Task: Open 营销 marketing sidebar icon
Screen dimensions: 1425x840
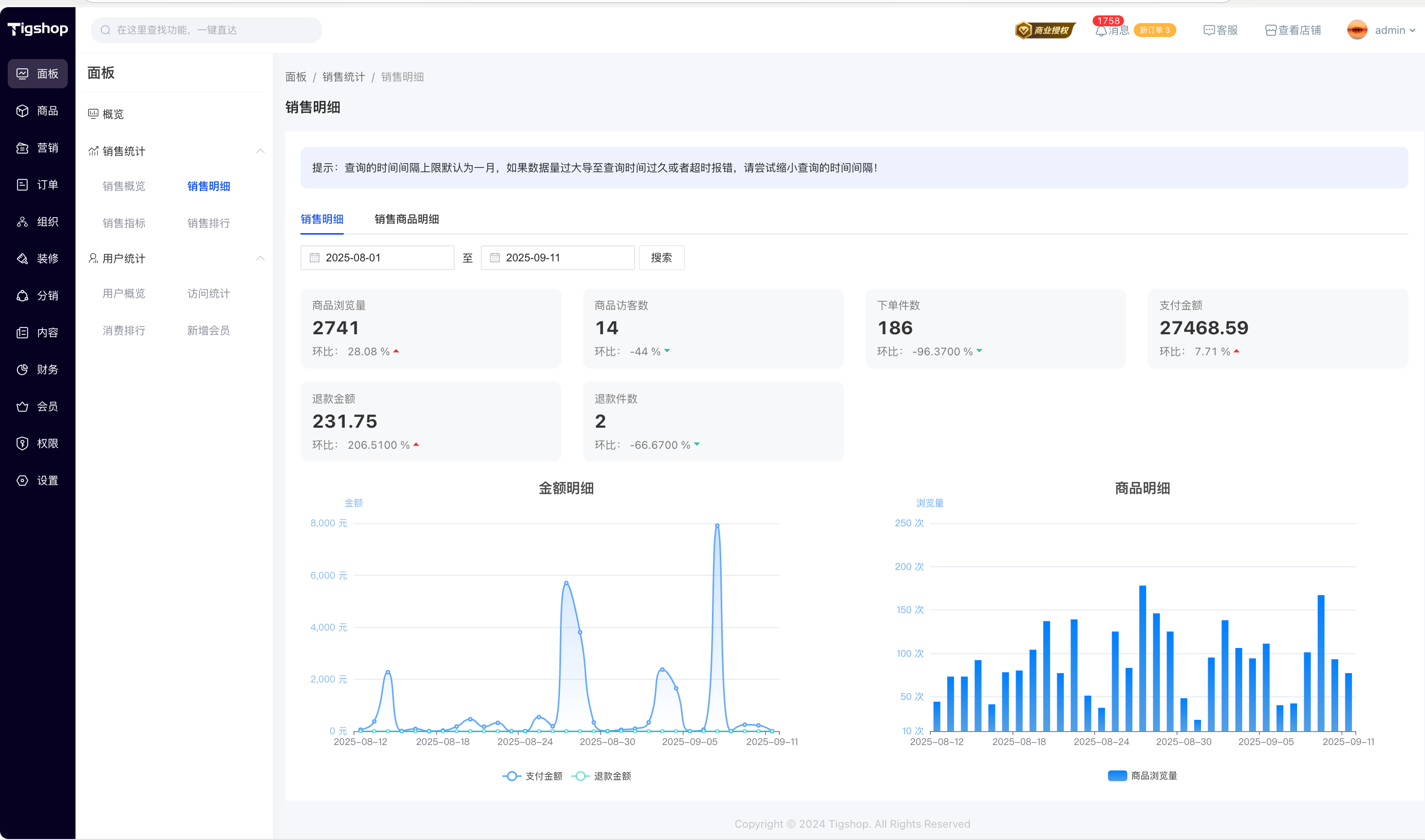Action: [22, 148]
